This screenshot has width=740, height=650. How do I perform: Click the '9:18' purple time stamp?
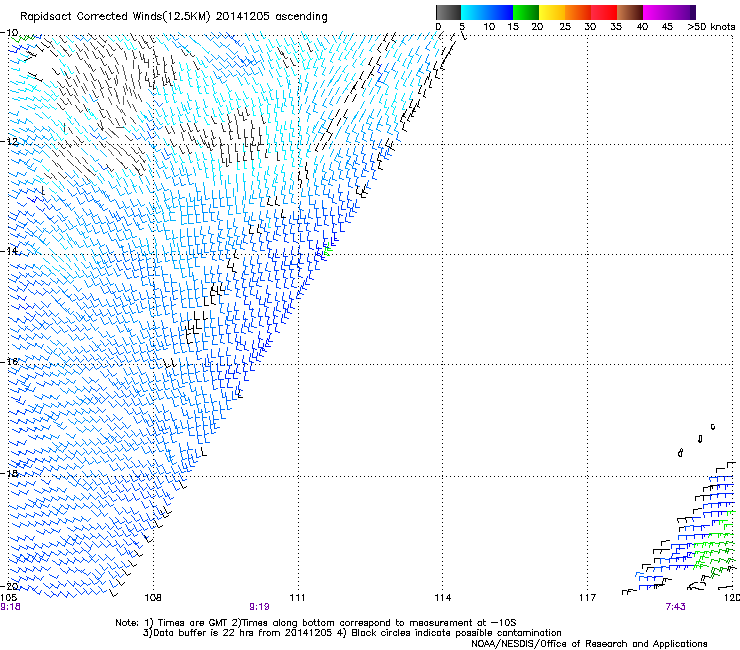coord(10,607)
